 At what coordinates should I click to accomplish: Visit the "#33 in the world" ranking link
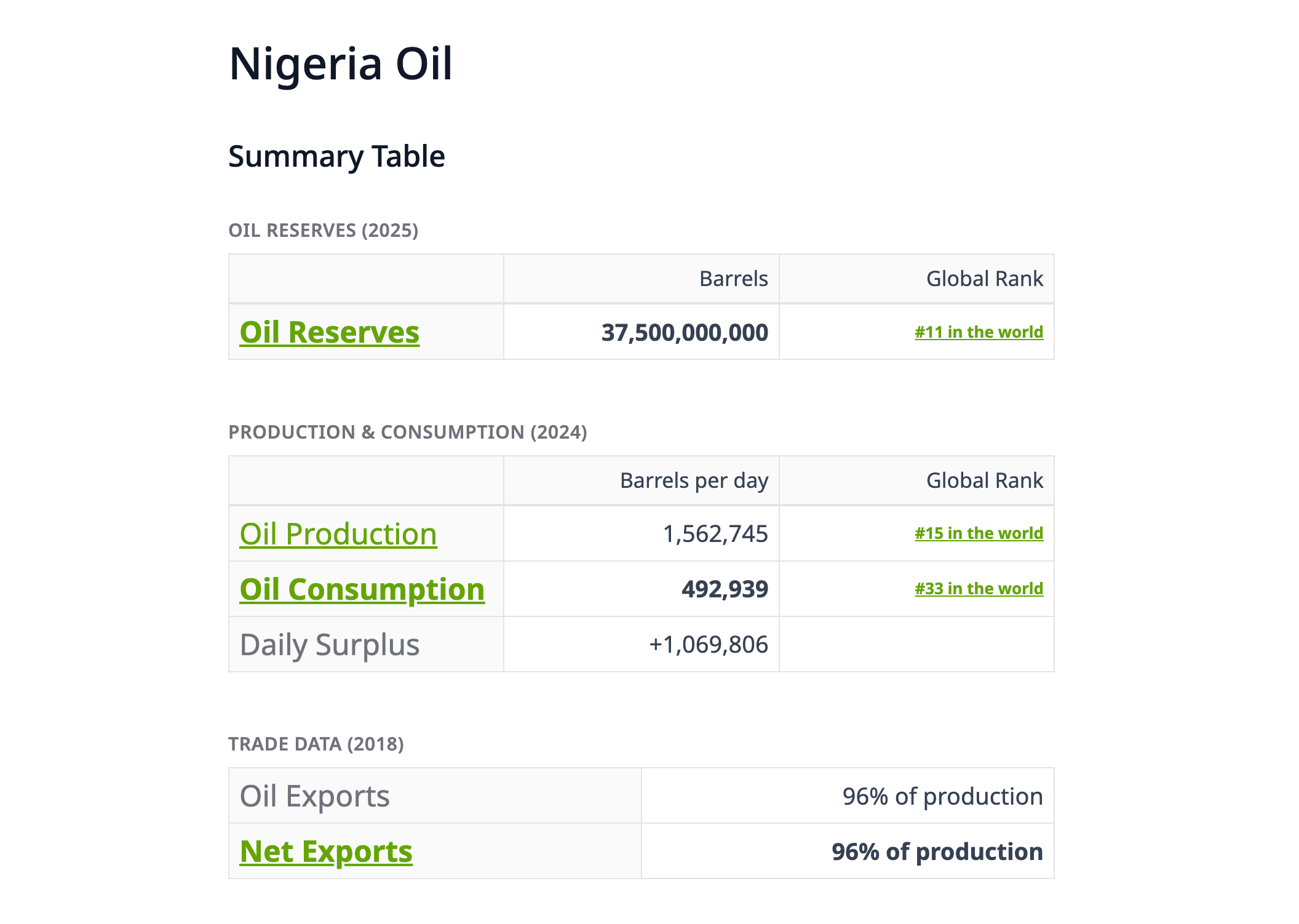click(x=979, y=589)
